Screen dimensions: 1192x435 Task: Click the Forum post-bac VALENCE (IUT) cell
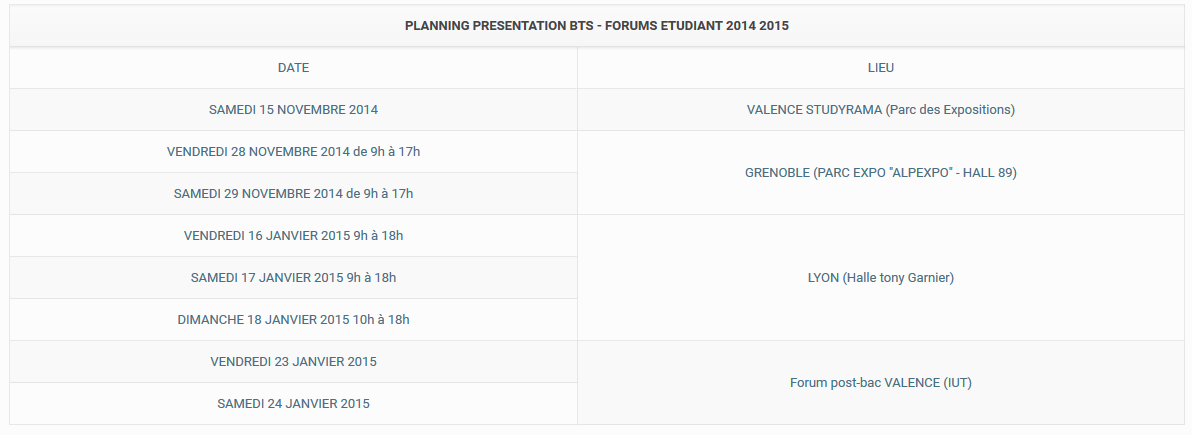click(x=880, y=383)
